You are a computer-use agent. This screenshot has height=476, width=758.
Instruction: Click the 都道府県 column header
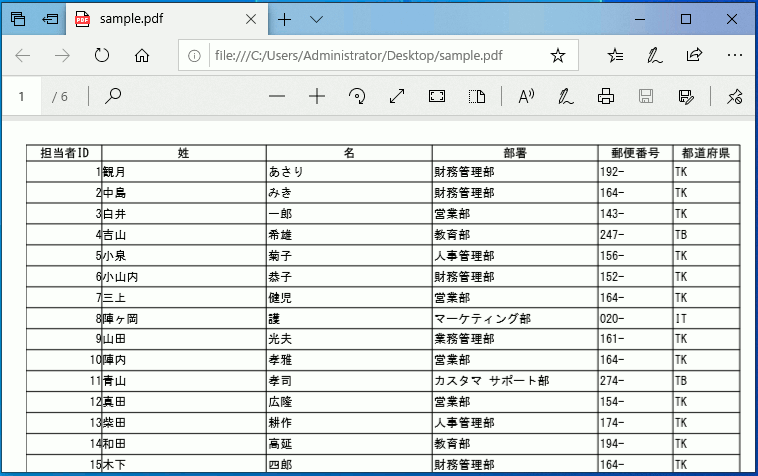tap(706, 153)
